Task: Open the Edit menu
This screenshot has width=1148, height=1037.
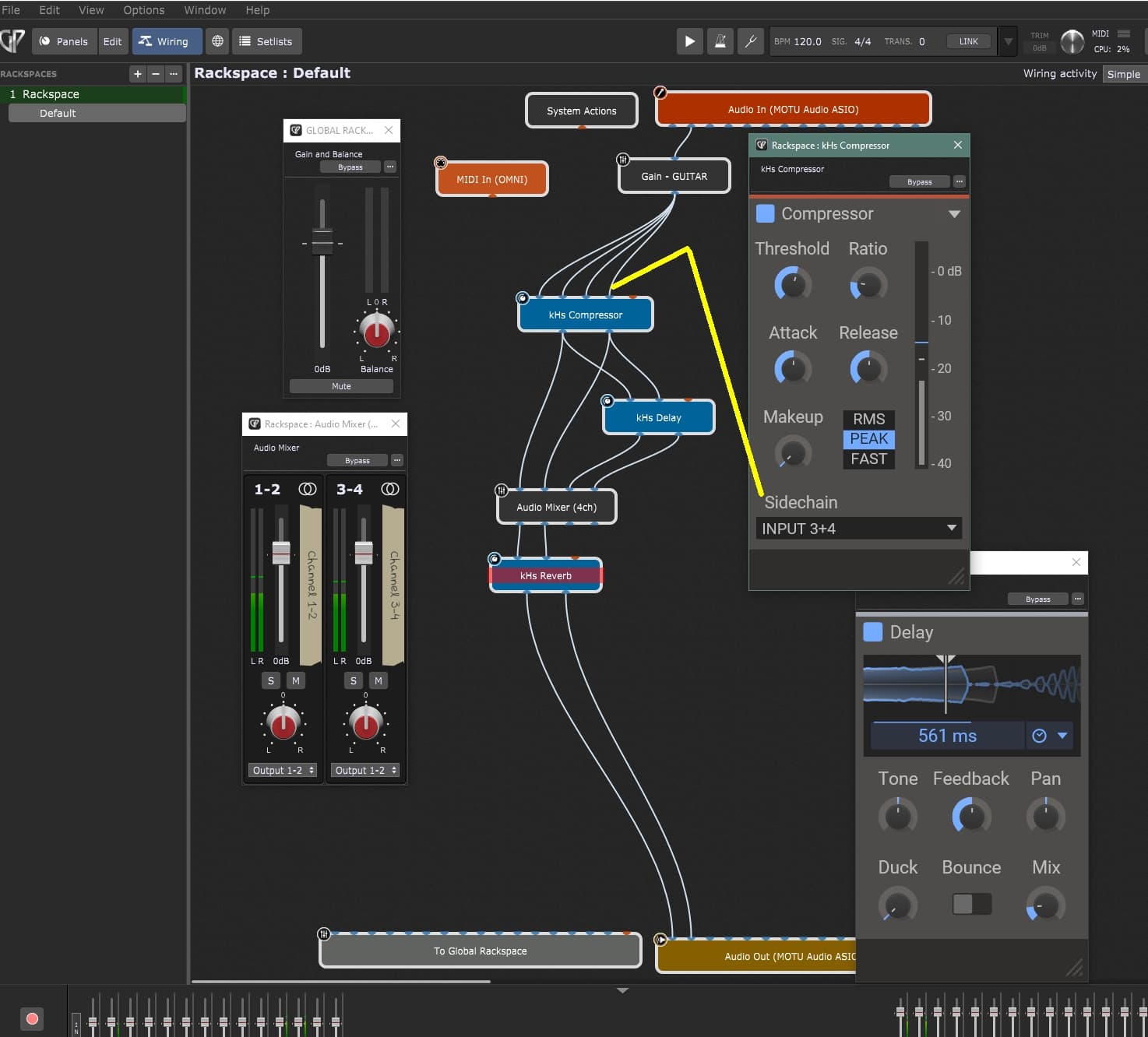Action: point(49,10)
